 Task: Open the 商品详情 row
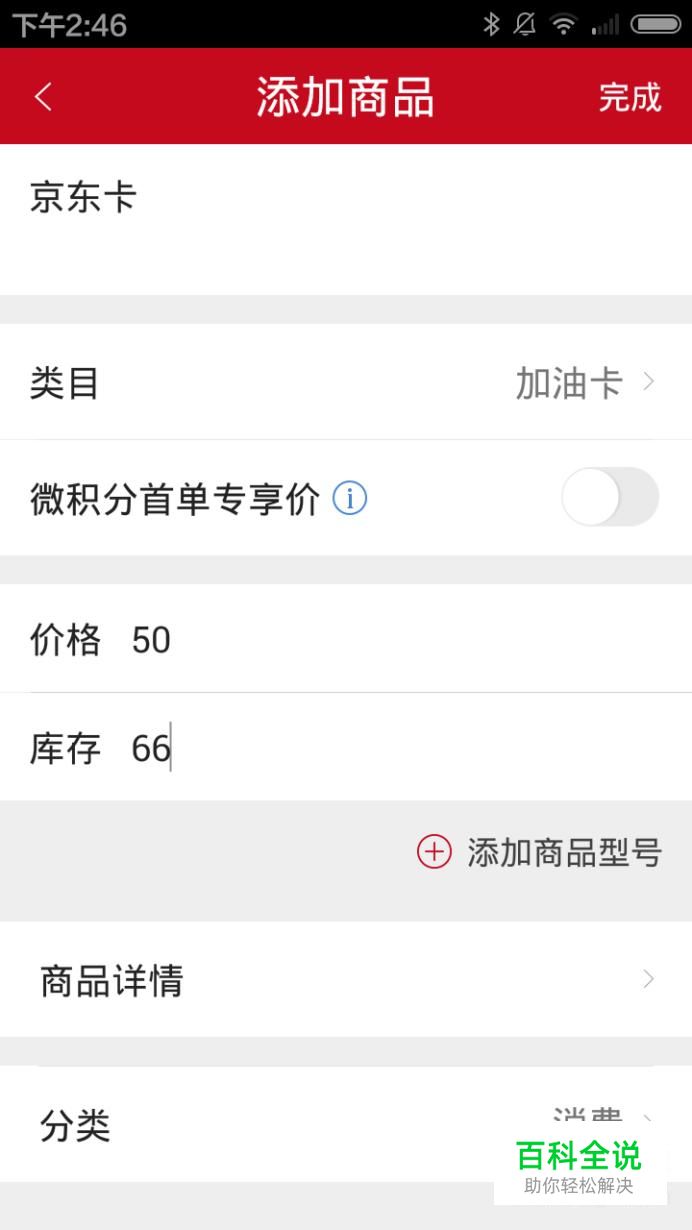tap(345, 980)
